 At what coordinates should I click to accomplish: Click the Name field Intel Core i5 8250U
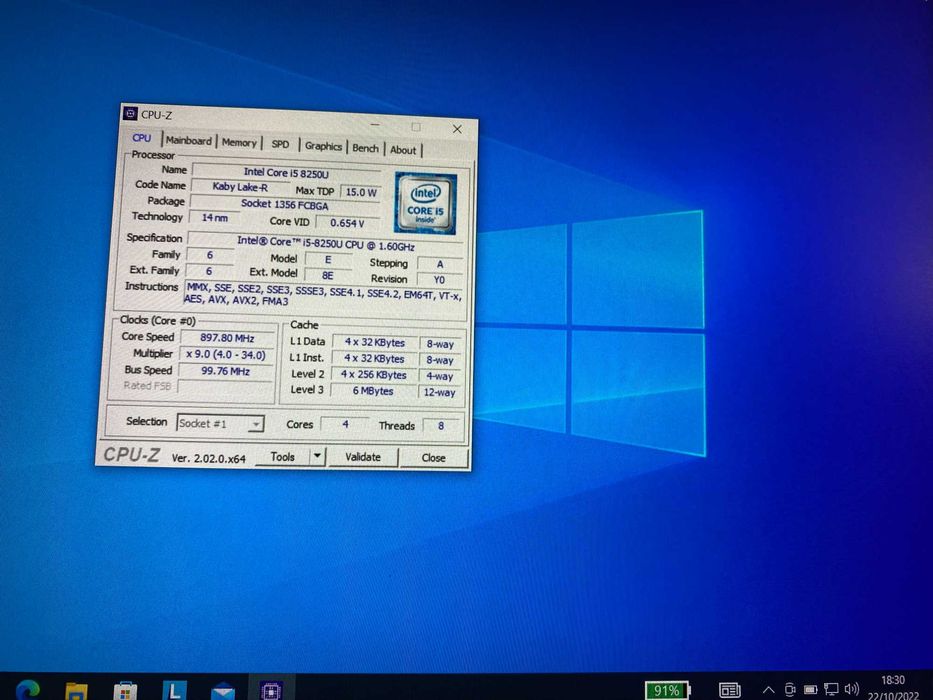pyautogui.click(x=286, y=173)
